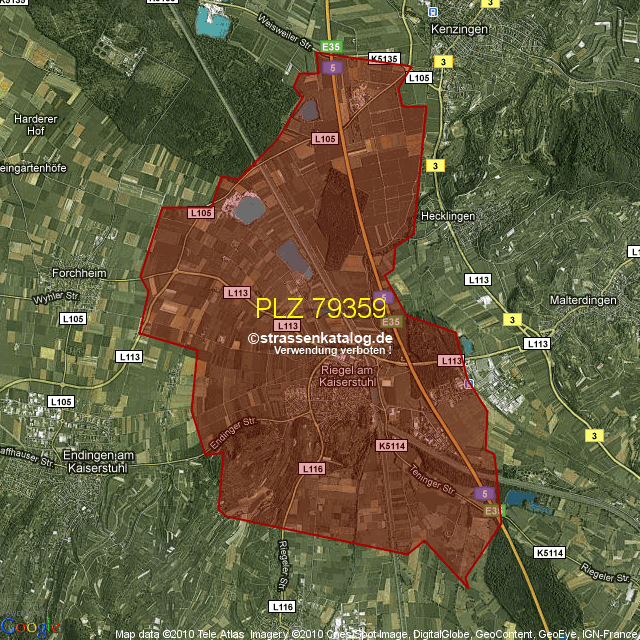
Task: Click the train station icon east of Riegel
Action: [x=468, y=382]
